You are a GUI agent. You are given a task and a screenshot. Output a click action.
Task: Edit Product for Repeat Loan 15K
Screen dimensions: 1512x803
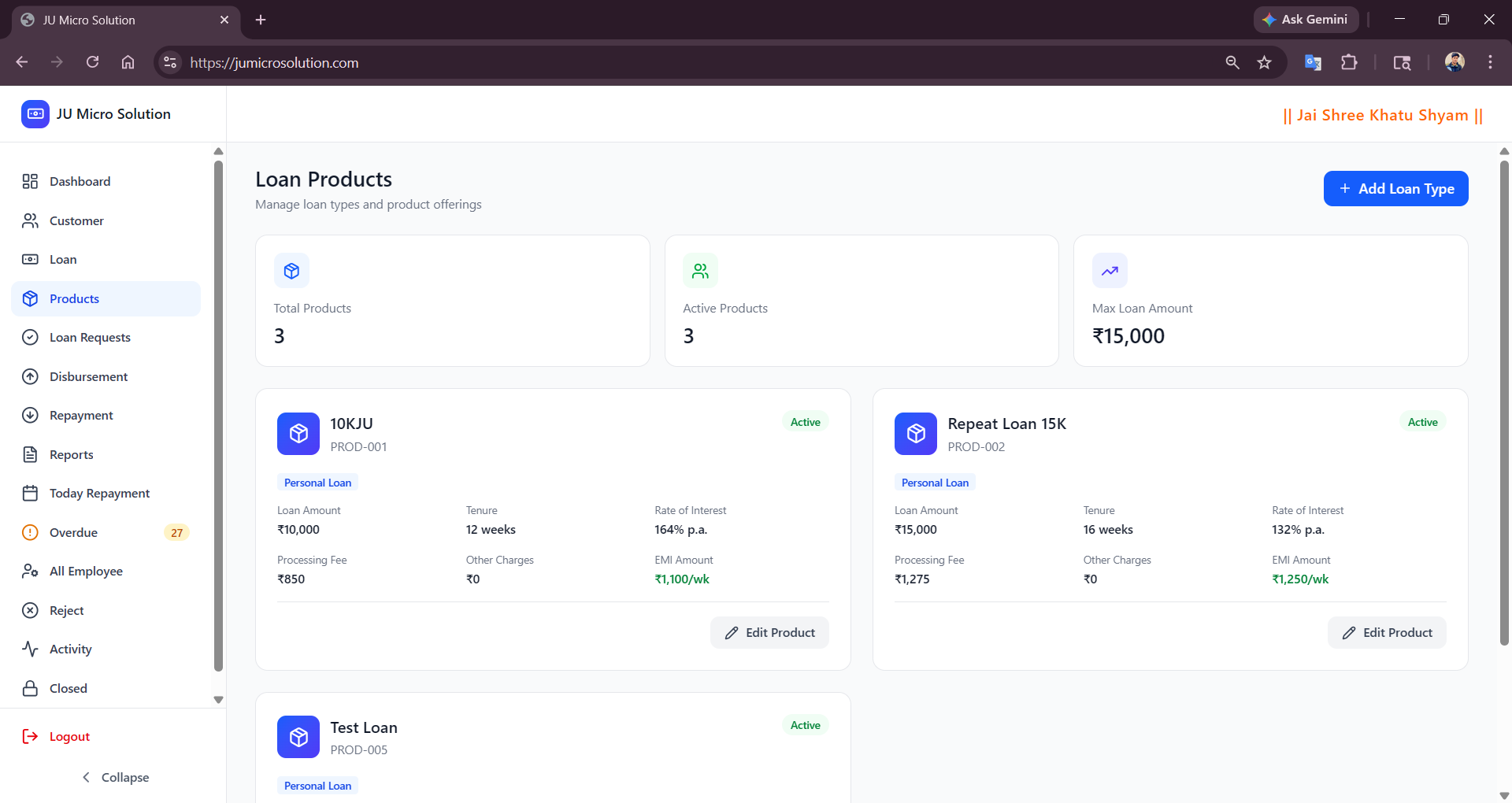(x=1387, y=633)
